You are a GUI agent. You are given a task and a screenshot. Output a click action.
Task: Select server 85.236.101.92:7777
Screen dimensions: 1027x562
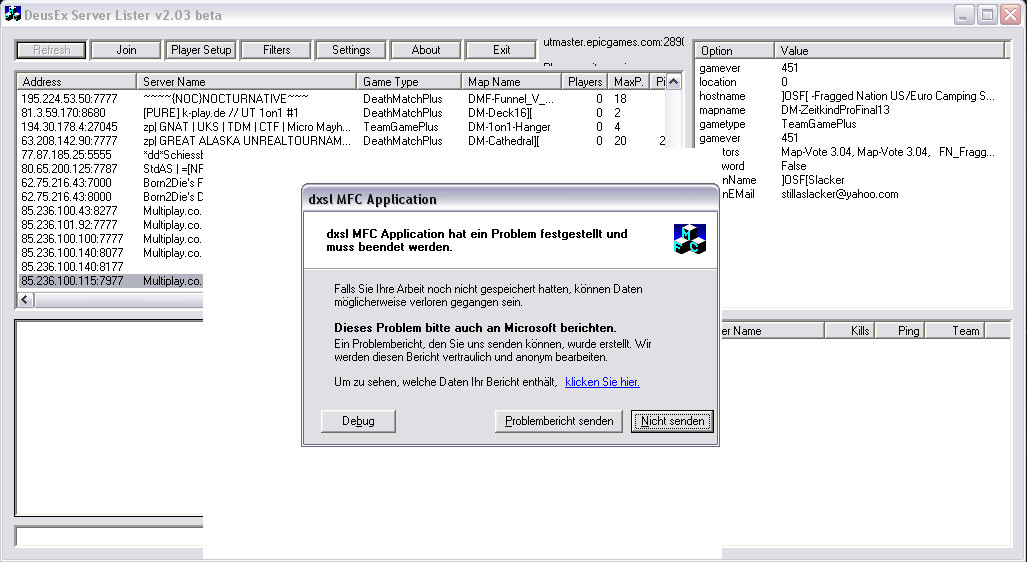pos(69,225)
